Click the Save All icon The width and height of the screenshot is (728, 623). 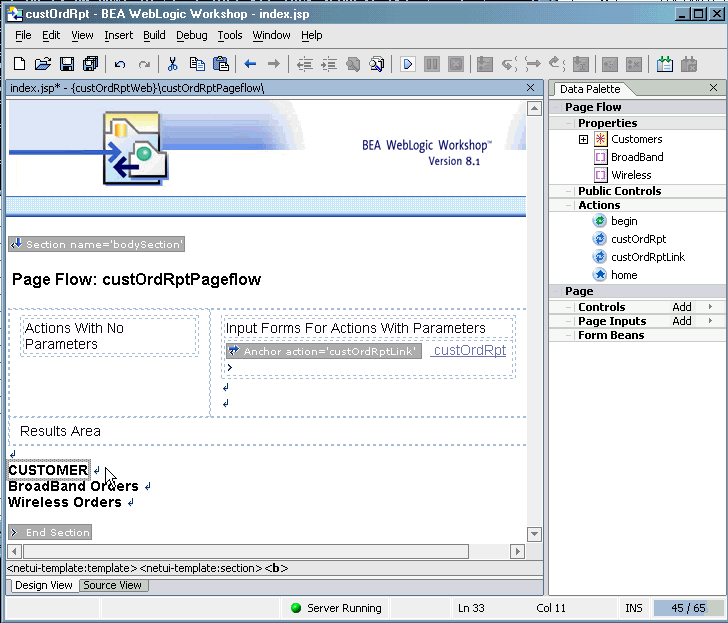[91, 64]
